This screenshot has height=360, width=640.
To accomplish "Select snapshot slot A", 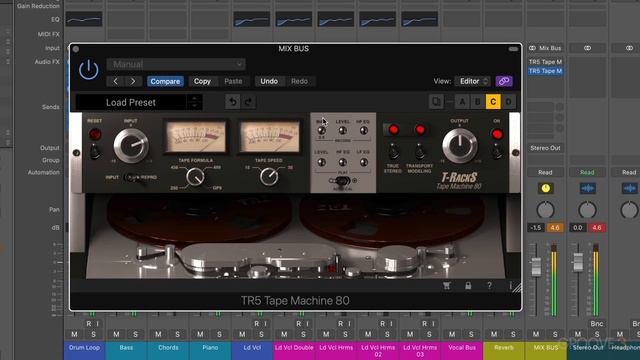I will pos(462,102).
